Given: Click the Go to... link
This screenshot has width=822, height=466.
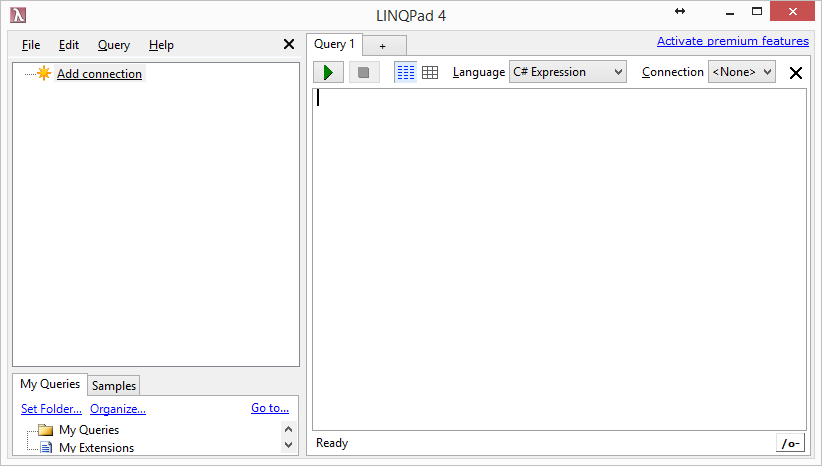Looking at the screenshot, I should 270,408.
